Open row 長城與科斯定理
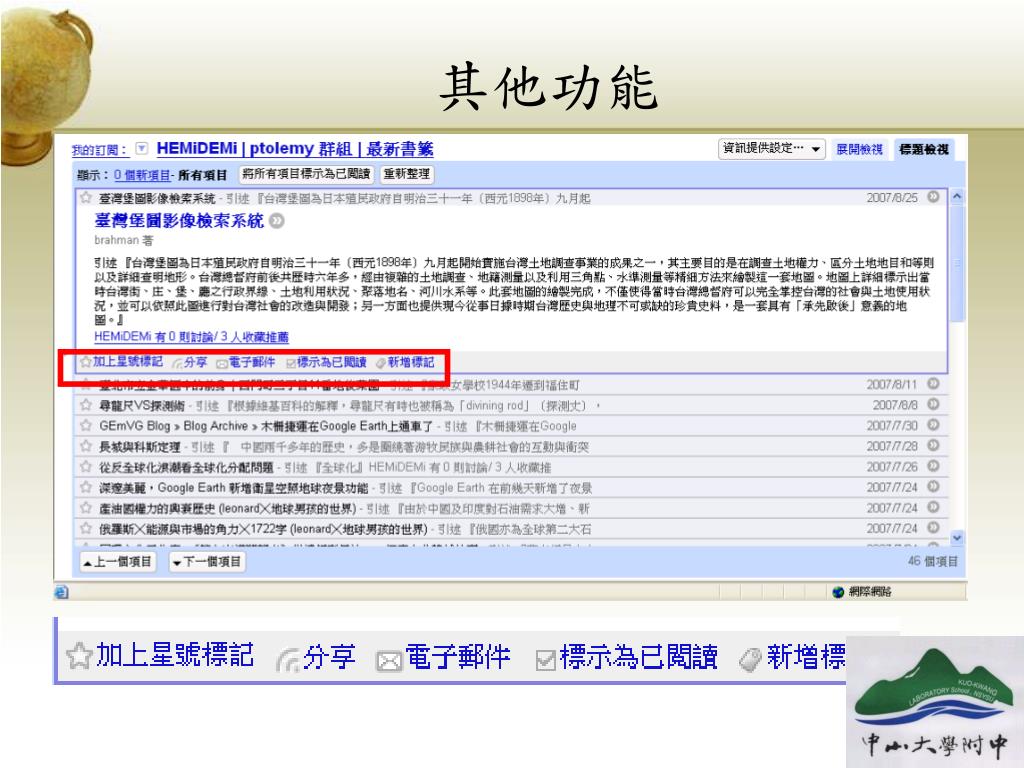This screenshot has width=1024, height=768. click(x=511, y=447)
